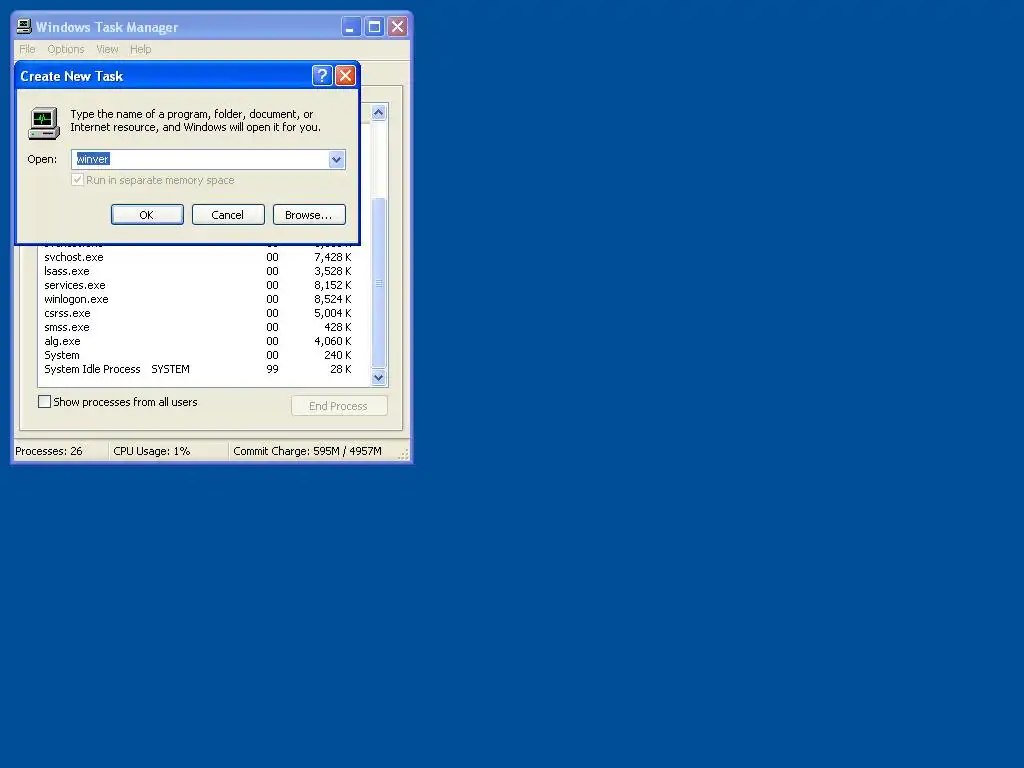This screenshot has width=1024, height=768.
Task: Maximize the Windows Task Manager window
Action: coord(374,27)
